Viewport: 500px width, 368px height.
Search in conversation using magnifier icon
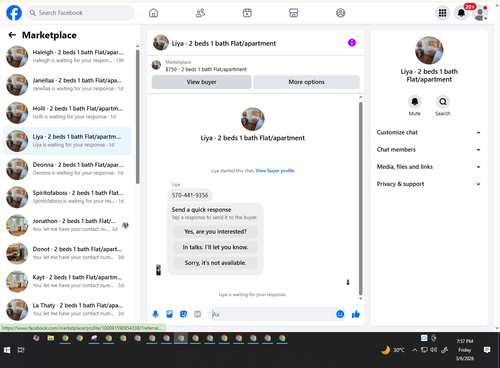pos(443,101)
